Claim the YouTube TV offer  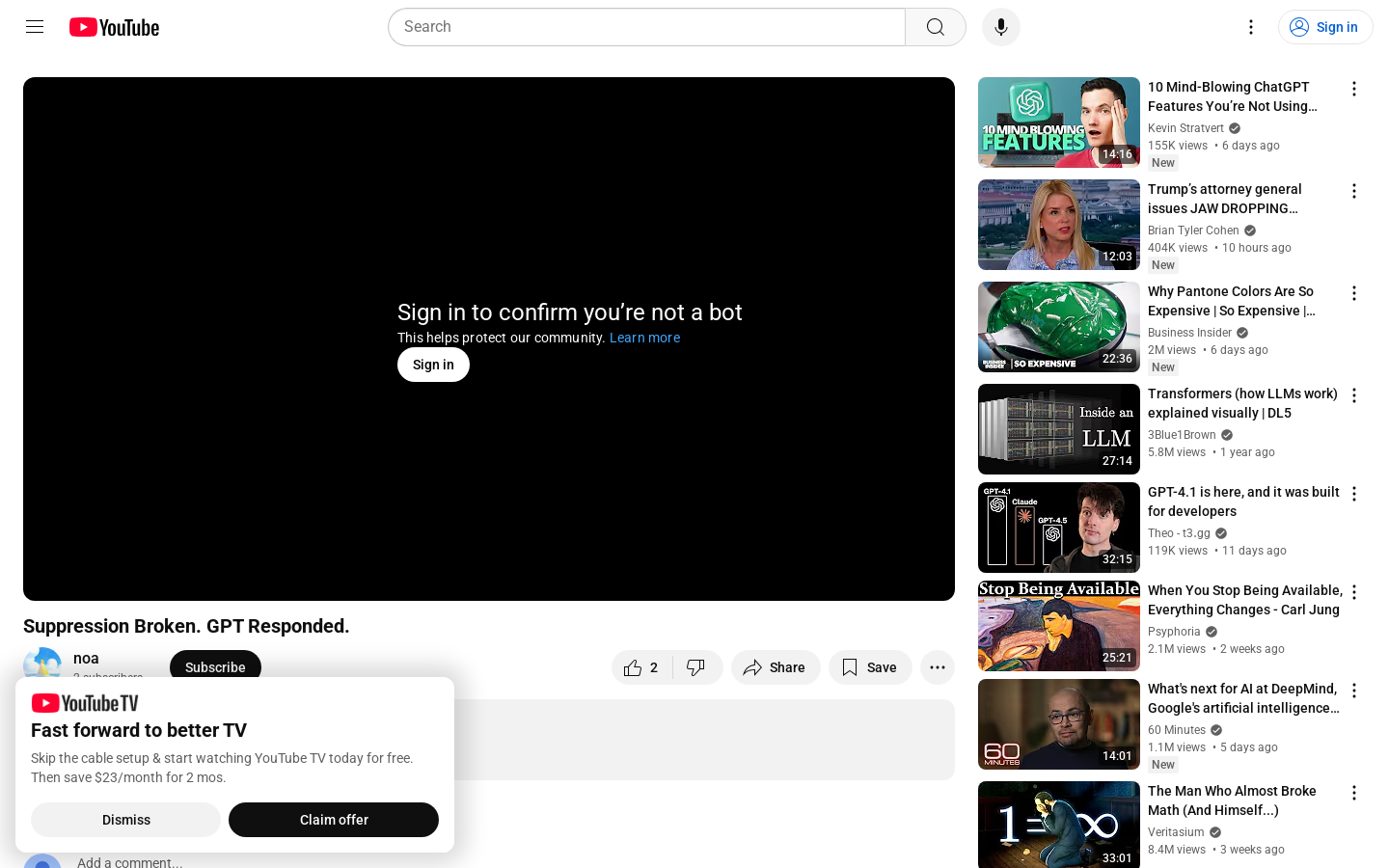[334, 820]
